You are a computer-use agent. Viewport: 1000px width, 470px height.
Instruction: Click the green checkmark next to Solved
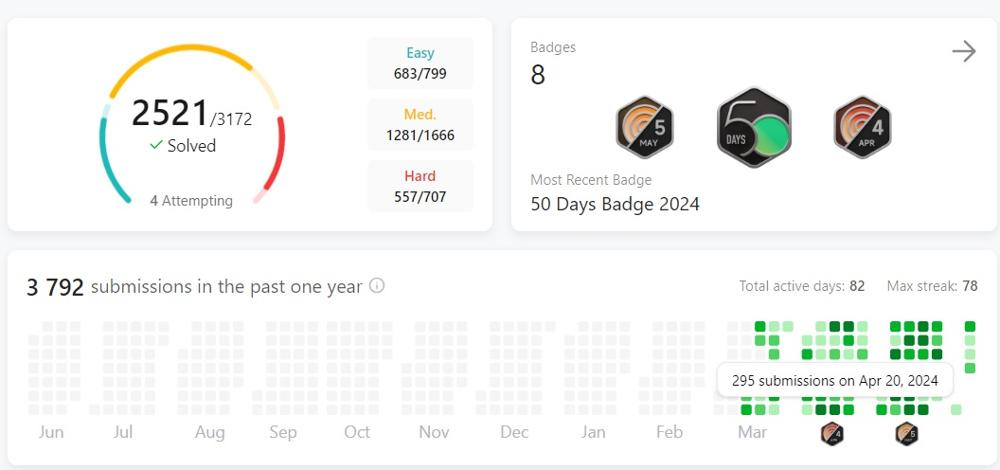tap(156, 146)
